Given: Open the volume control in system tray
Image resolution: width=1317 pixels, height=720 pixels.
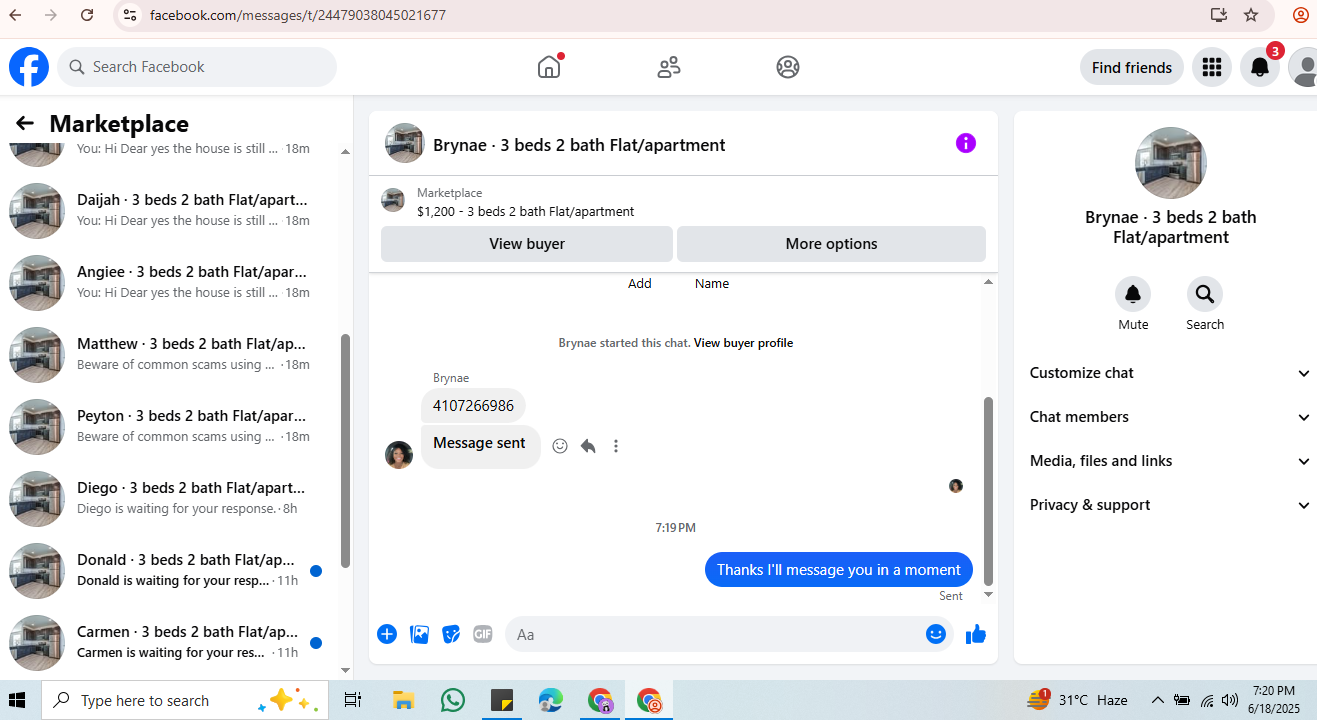Looking at the screenshot, I should click(1230, 700).
